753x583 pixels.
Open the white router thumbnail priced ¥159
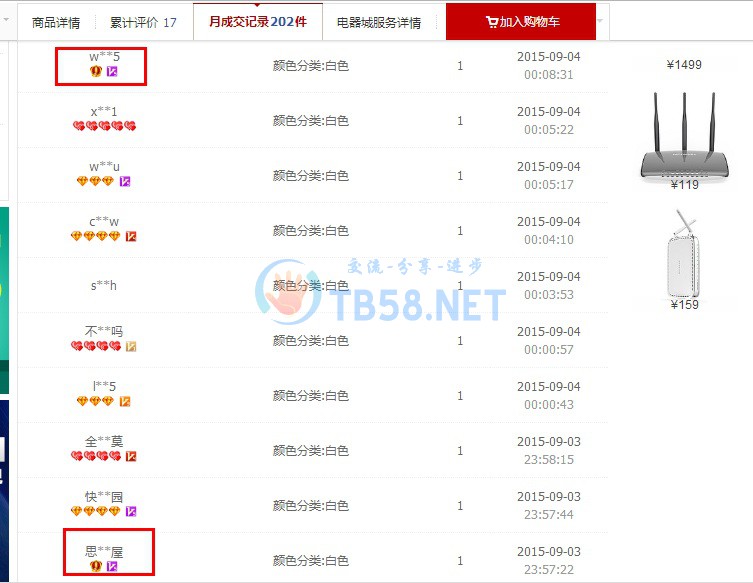click(684, 254)
